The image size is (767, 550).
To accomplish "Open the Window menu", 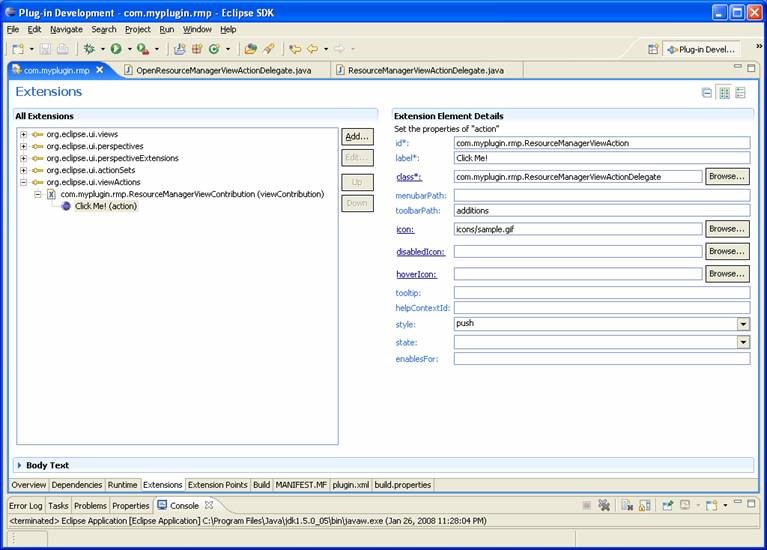I will [197, 29].
